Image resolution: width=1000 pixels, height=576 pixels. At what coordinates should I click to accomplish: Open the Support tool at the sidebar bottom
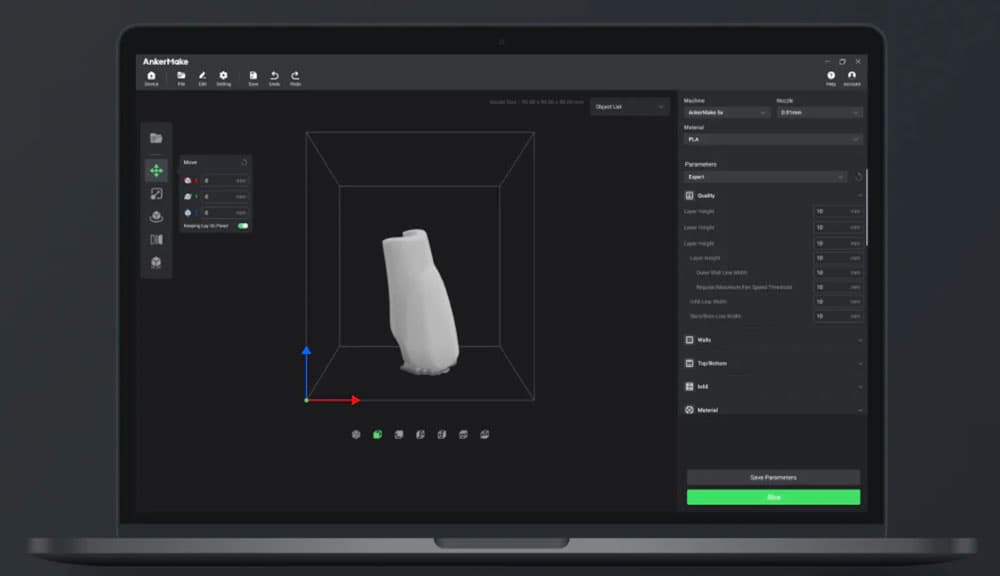156,262
